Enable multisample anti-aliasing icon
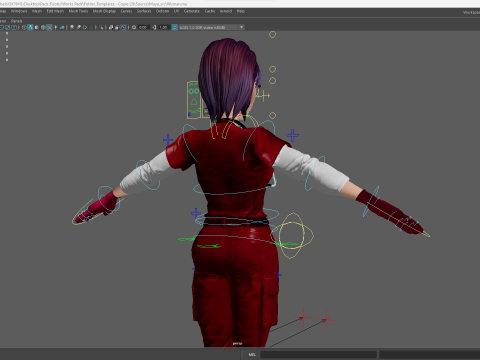480x360 pixels. tap(85, 27)
